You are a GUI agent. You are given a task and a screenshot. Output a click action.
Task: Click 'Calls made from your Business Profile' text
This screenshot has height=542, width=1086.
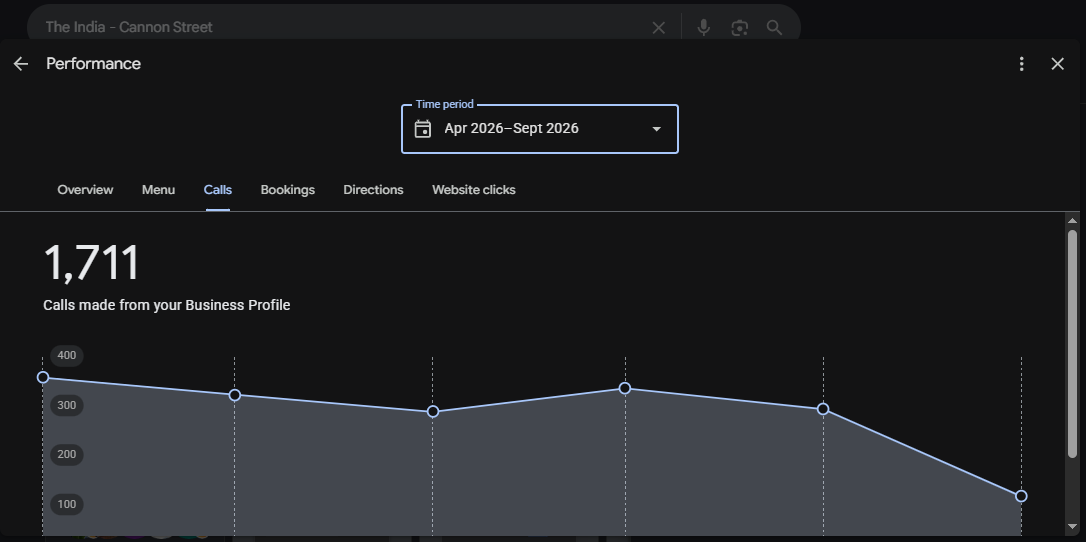click(x=166, y=305)
